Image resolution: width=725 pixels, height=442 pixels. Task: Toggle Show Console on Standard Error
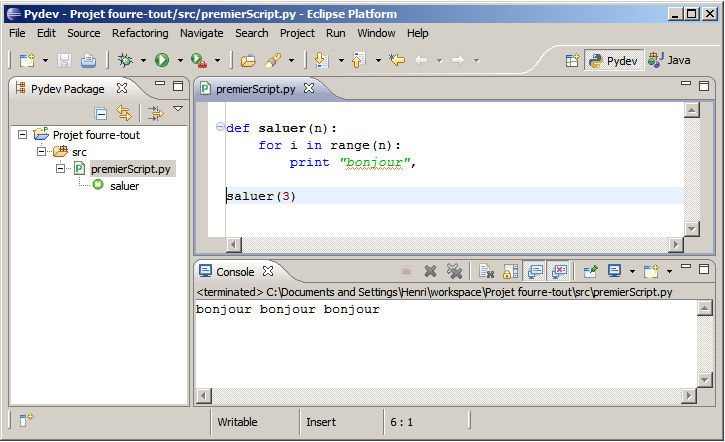click(x=559, y=271)
